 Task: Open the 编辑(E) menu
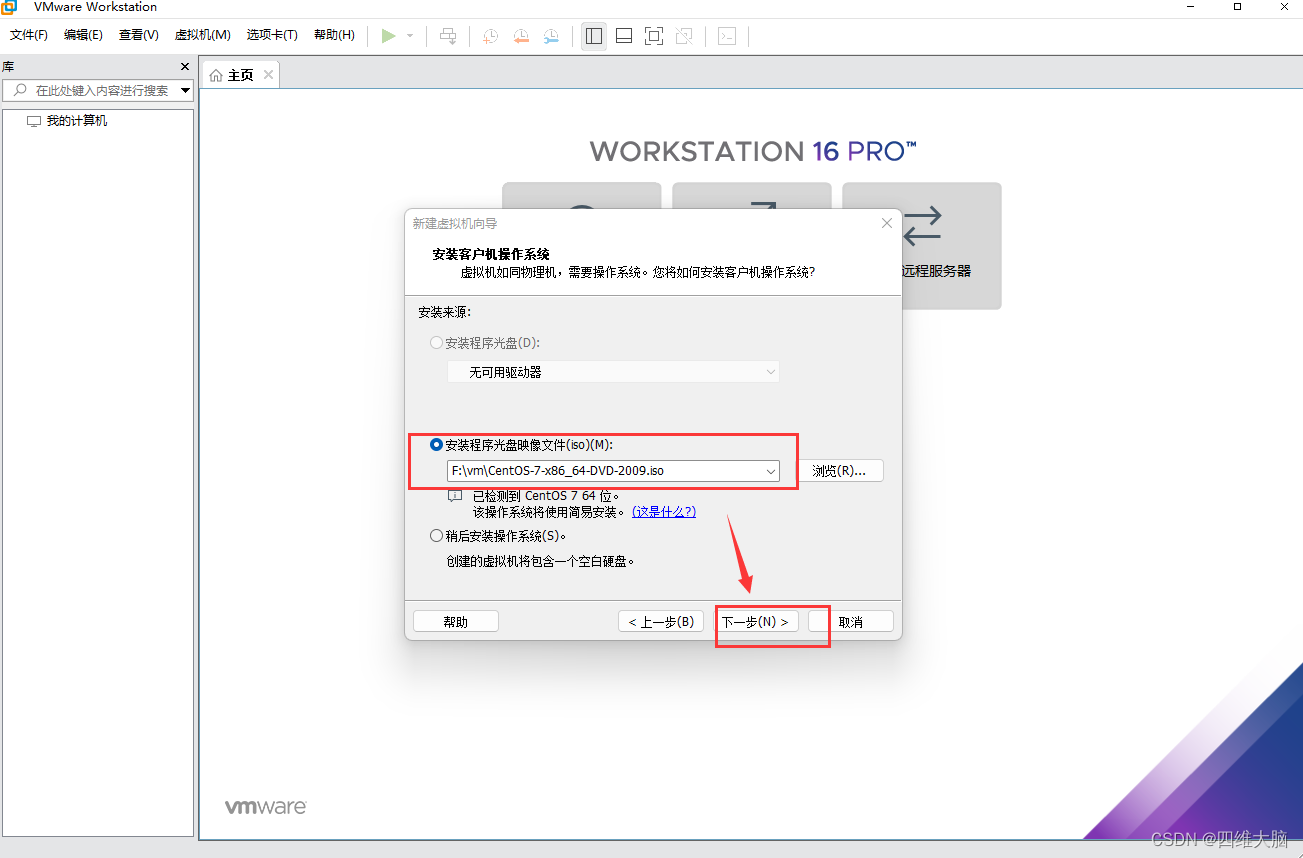click(x=83, y=35)
